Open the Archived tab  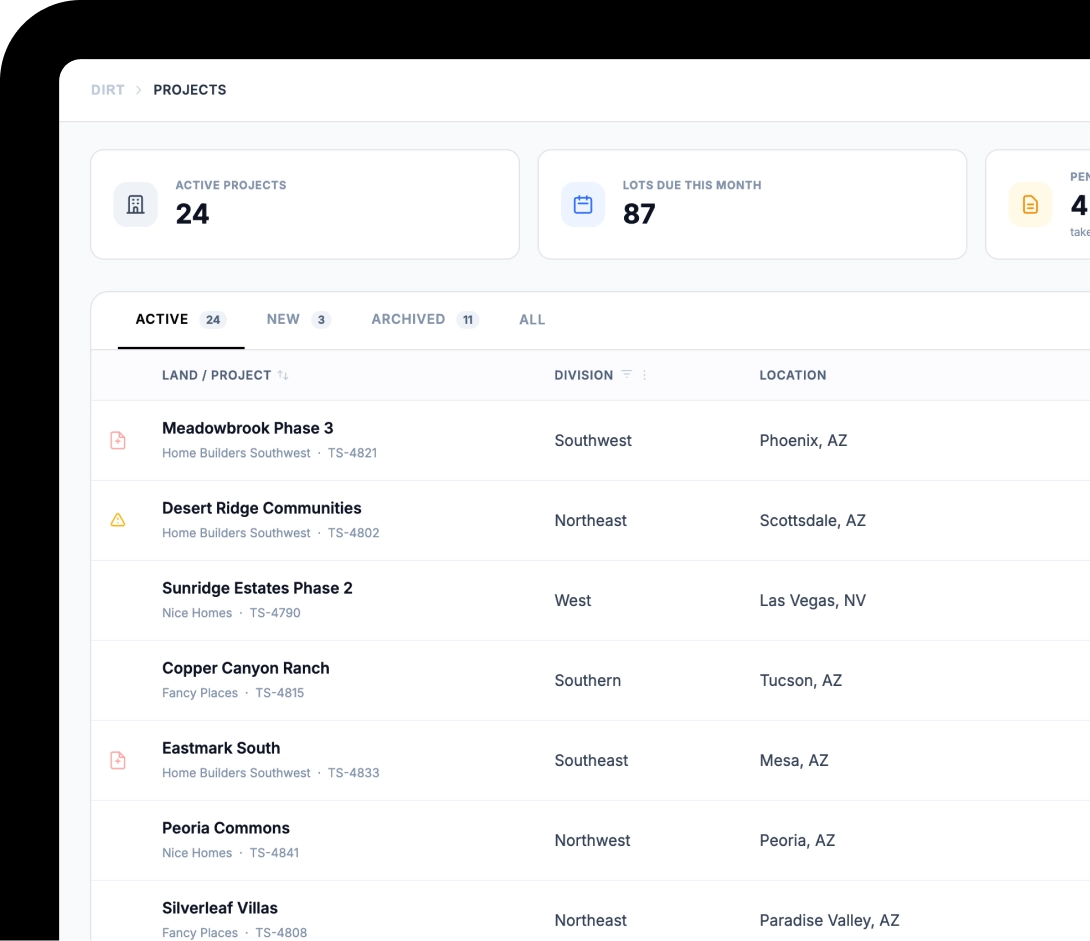425,320
